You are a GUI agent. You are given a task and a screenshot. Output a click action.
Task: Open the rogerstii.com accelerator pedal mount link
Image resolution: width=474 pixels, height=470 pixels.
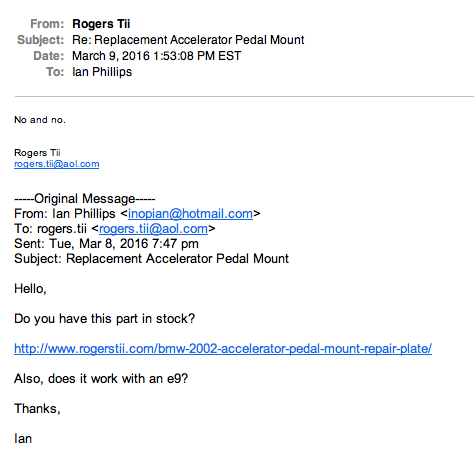click(223, 349)
